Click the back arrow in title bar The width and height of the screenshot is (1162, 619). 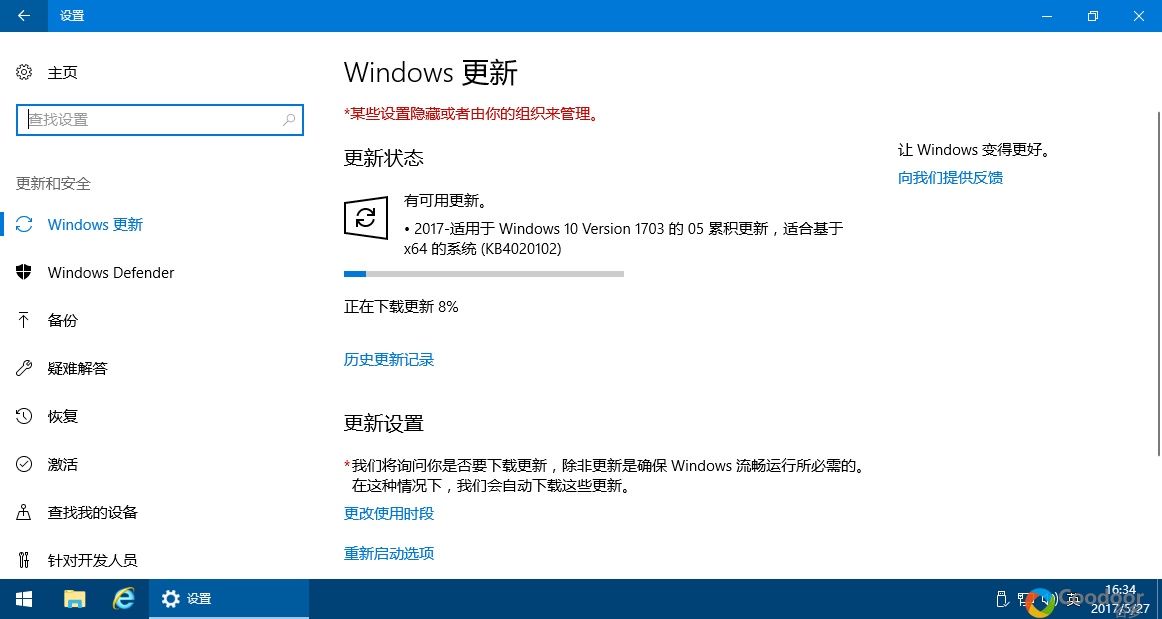(x=24, y=16)
